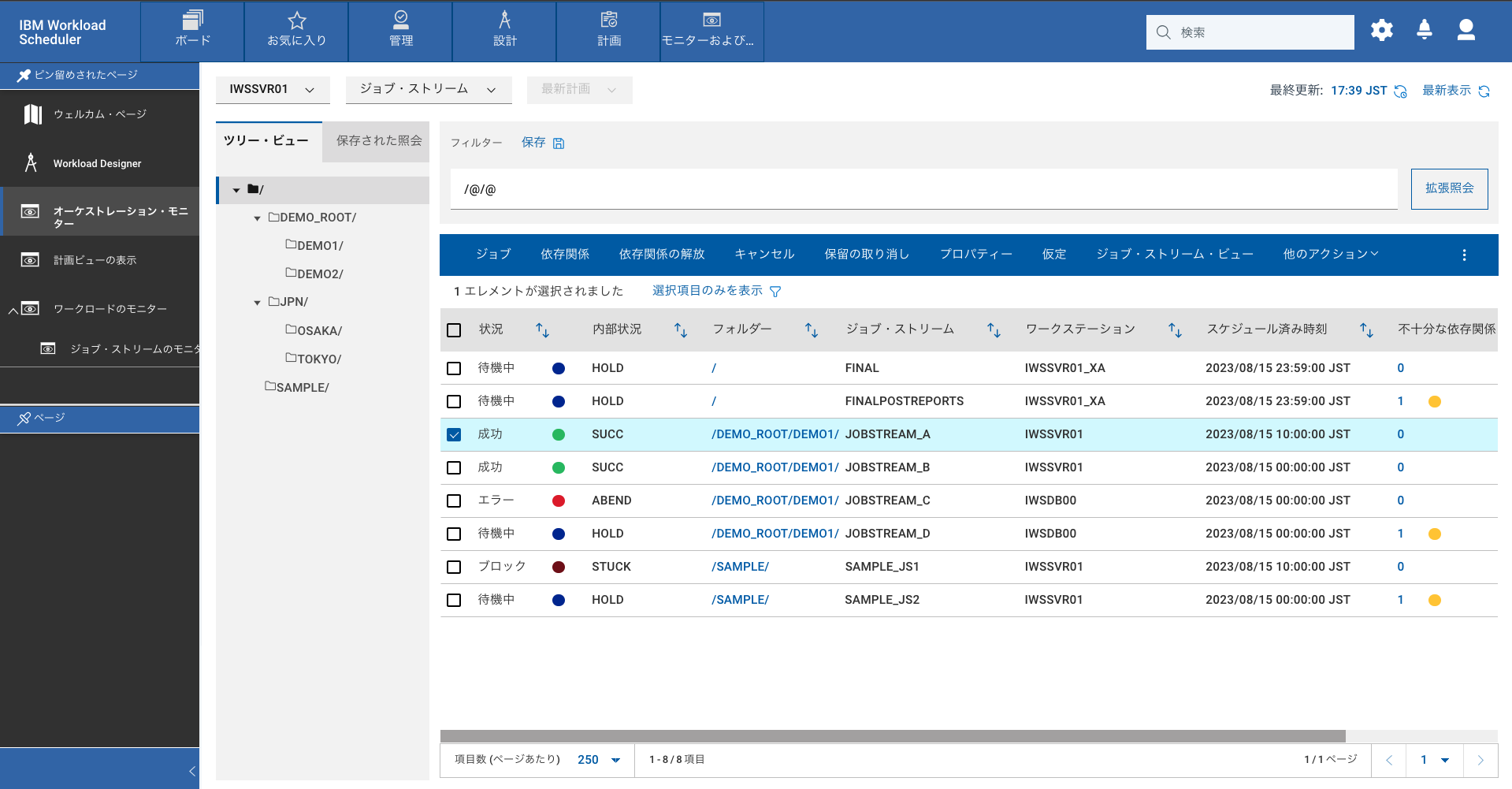Screen dimensions: 1512x789
Task: Collapse ワークロードのモニター sidebar group
Action: pos(13,310)
